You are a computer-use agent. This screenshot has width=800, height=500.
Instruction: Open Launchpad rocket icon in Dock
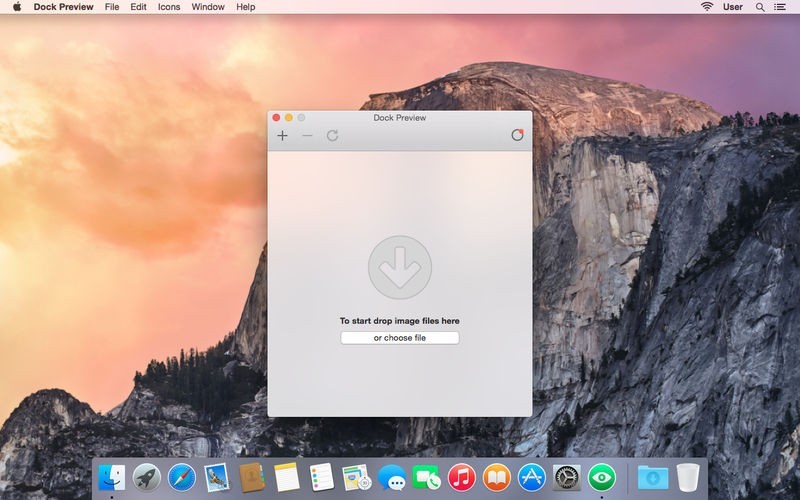coord(147,477)
